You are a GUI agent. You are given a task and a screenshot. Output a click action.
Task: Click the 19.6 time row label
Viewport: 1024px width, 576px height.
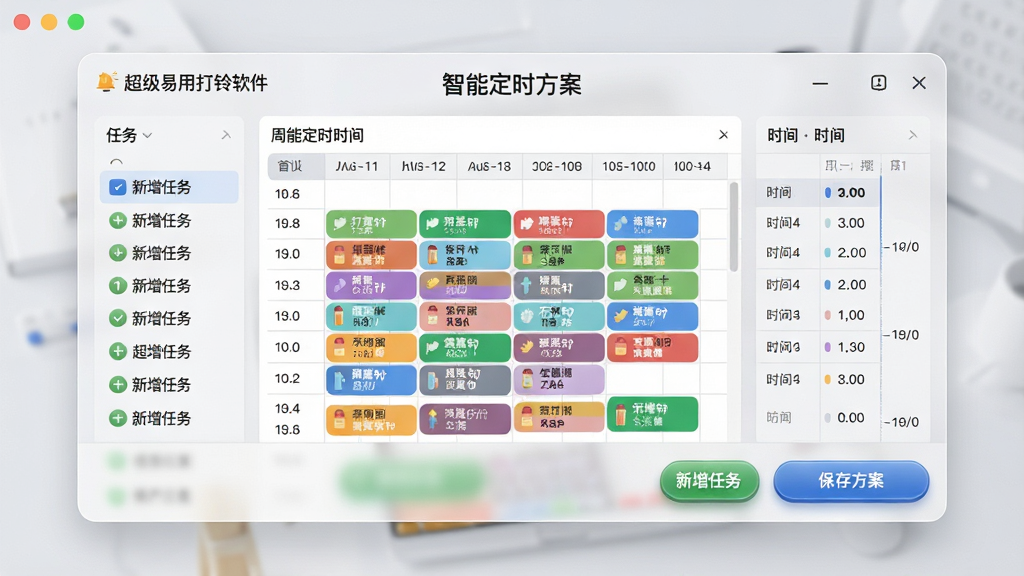[x=287, y=430]
